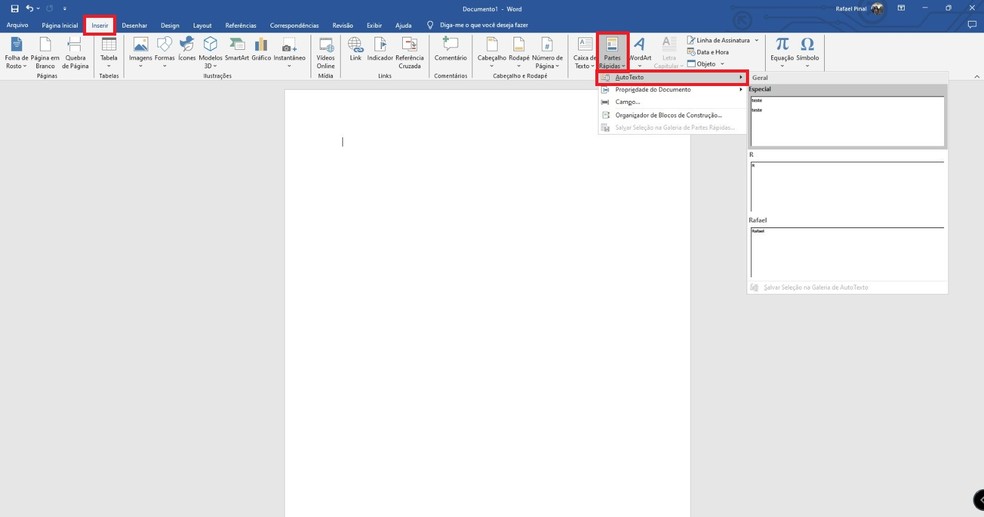Viewport: 984px width, 517px height.
Task: Open the Correspondências tab
Action: [294, 26]
